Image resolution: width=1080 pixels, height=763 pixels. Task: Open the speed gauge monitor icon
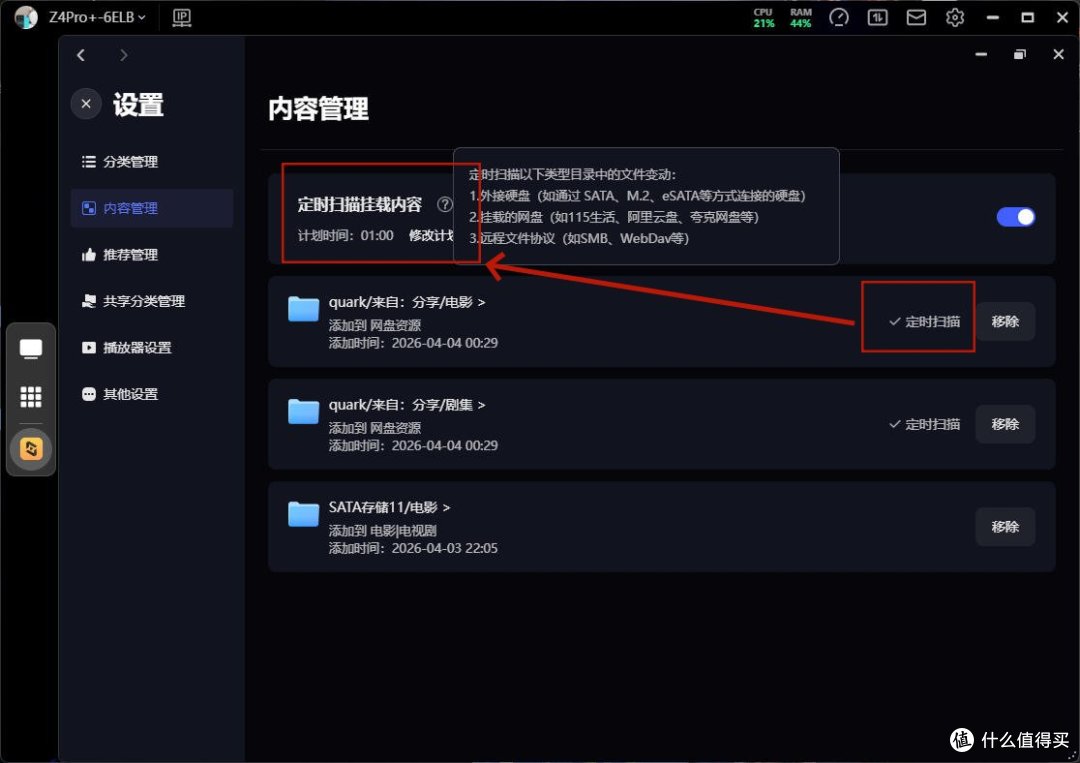coord(839,17)
